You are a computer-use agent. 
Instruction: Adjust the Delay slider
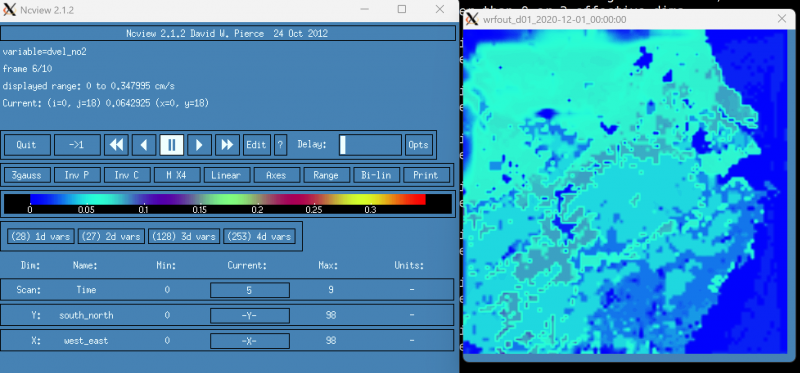(370, 145)
